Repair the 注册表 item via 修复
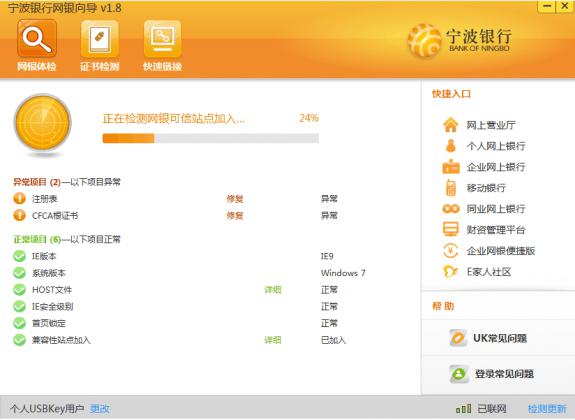This screenshot has width=575, height=420. 235,199
